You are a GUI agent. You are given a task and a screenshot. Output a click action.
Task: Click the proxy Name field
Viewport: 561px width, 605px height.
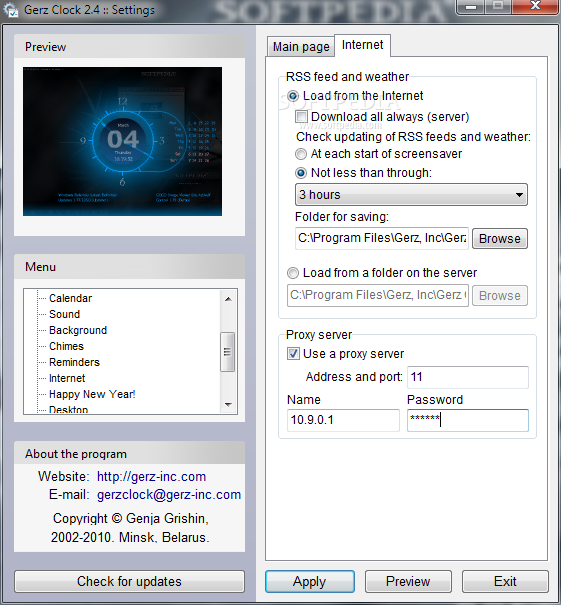click(343, 420)
